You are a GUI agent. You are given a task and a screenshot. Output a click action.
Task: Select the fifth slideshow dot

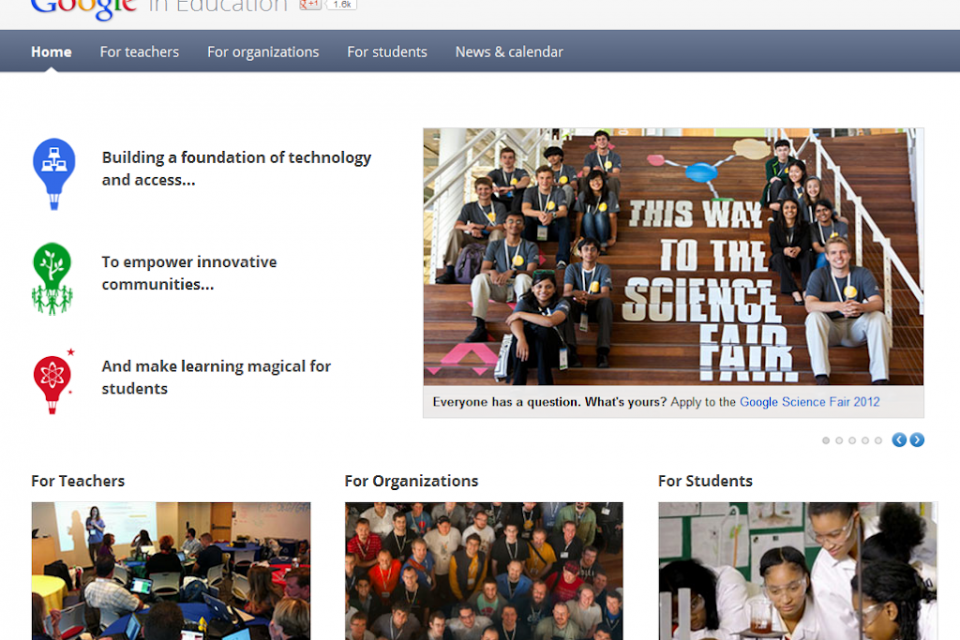[x=879, y=440]
